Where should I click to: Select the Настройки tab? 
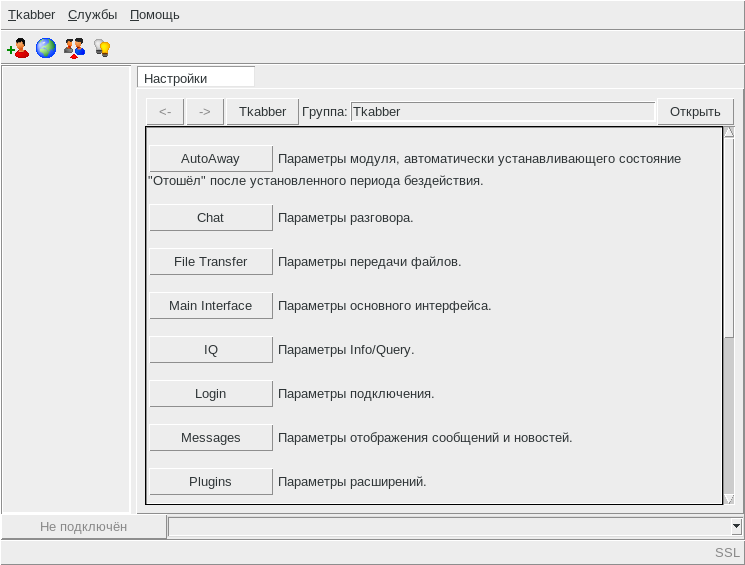196,78
